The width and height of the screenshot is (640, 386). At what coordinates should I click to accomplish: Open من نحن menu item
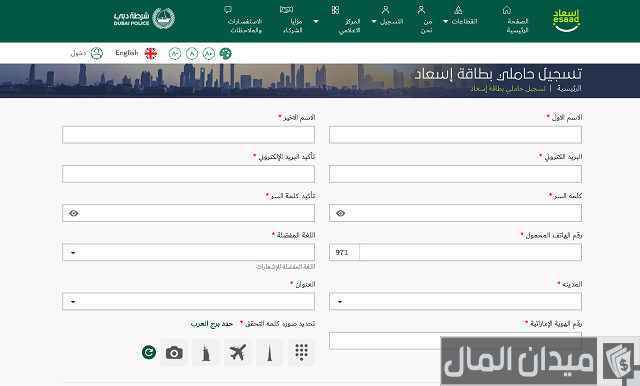(x=427, y=25)
